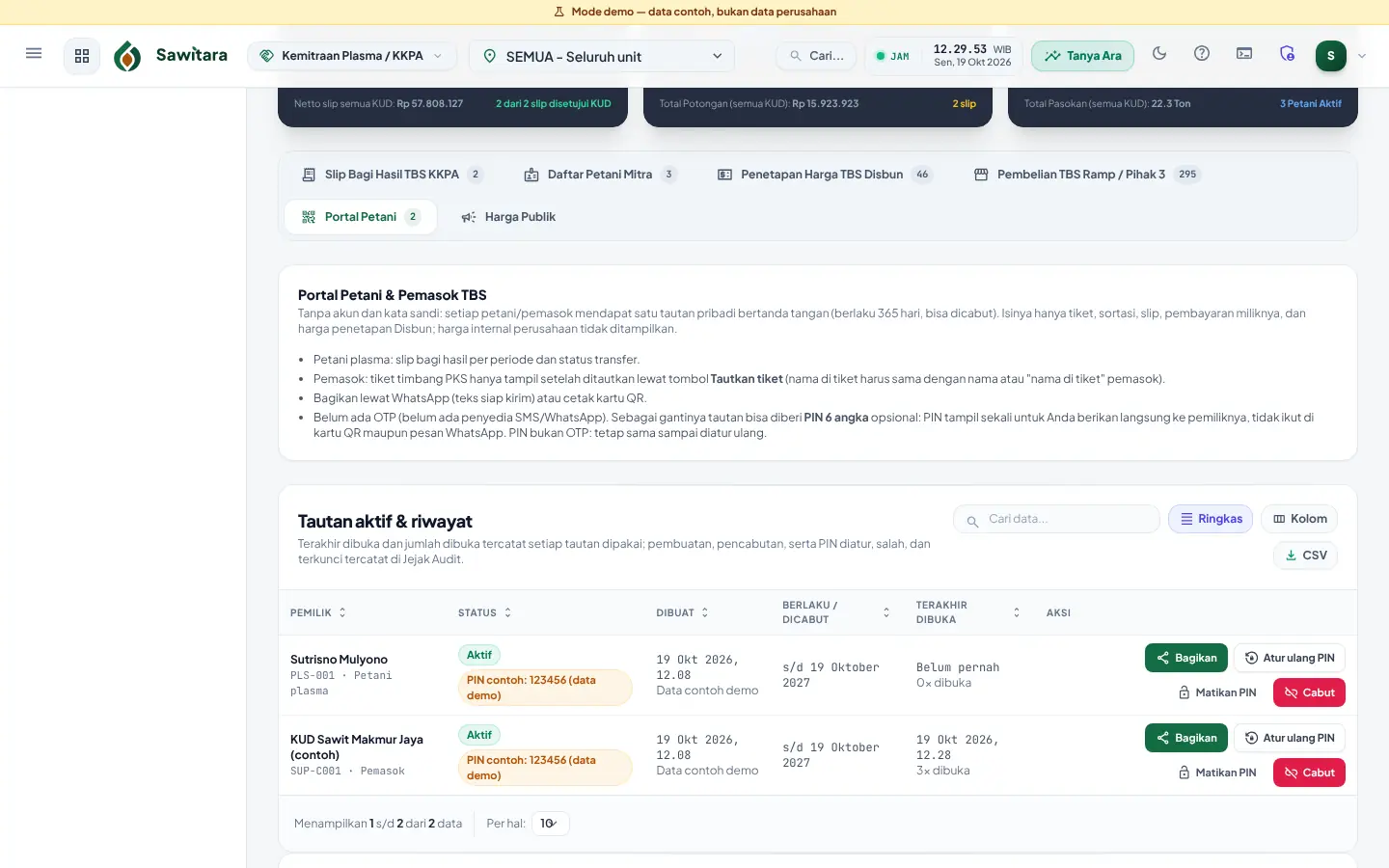This screenshot has width=1389, height=868.
Task: Open Kemitraan Plasma / KKPA module dropdown
Action: pyautogui.click(x=352, y=56)
